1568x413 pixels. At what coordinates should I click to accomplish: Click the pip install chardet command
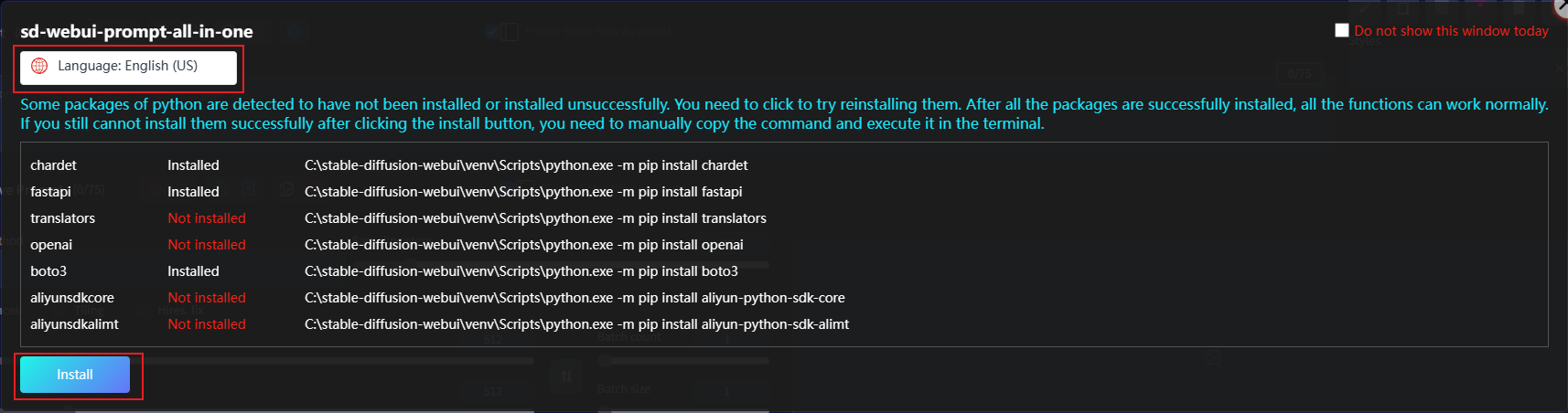[x=526, y=165]
